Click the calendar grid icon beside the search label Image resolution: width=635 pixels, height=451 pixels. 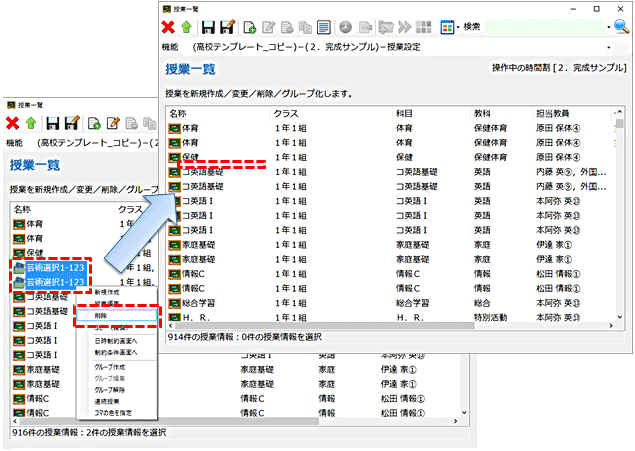coord(444,27)
